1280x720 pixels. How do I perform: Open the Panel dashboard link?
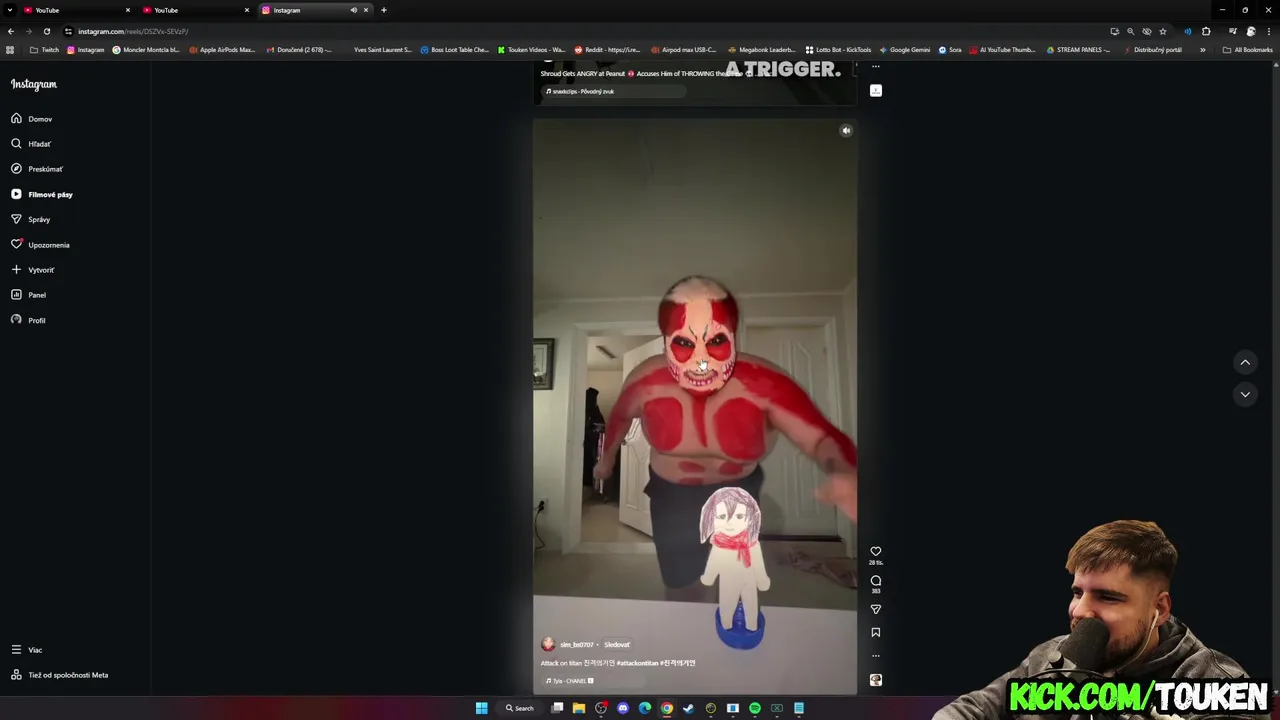tap(29, 295)
